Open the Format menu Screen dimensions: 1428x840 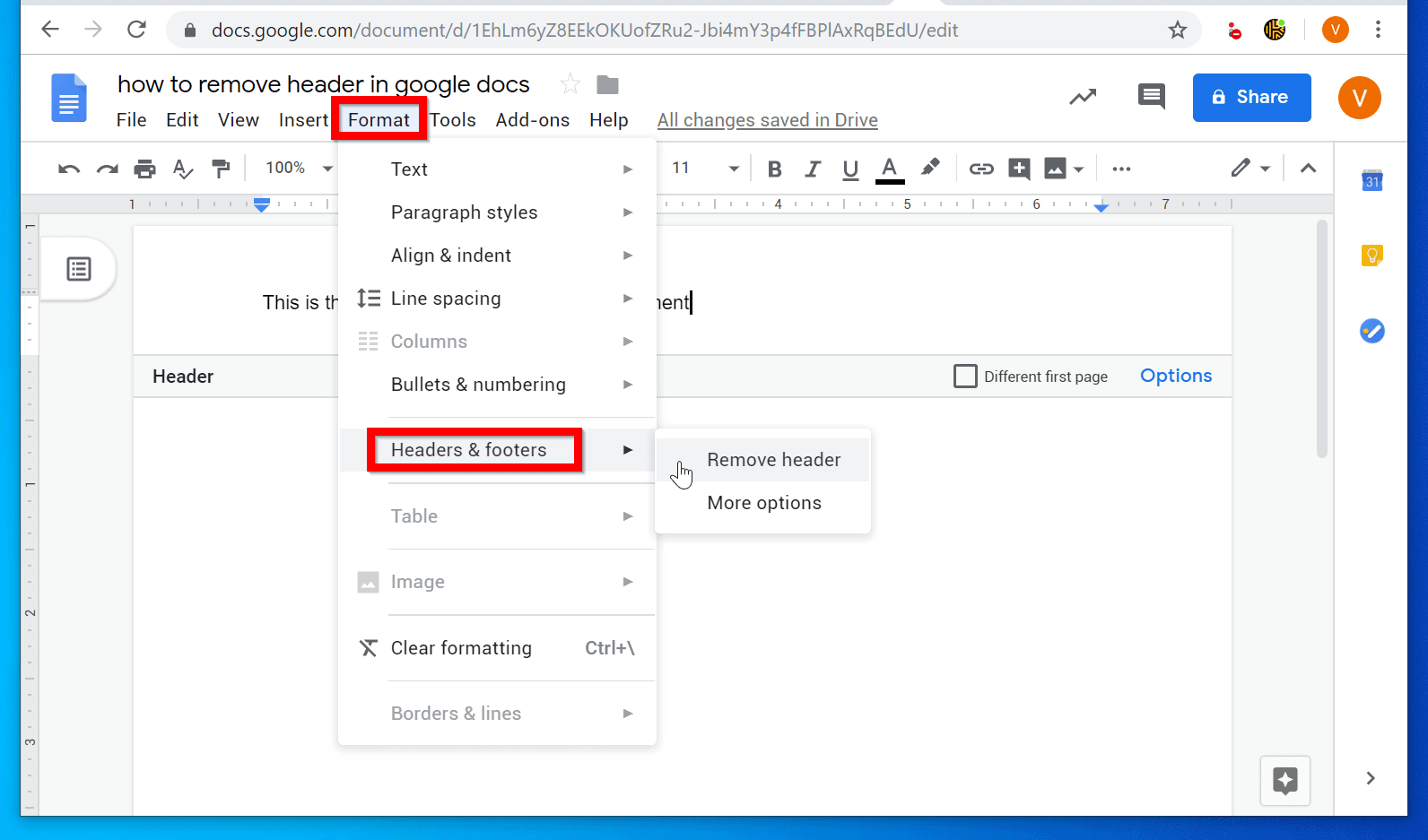tap(379, 120)
